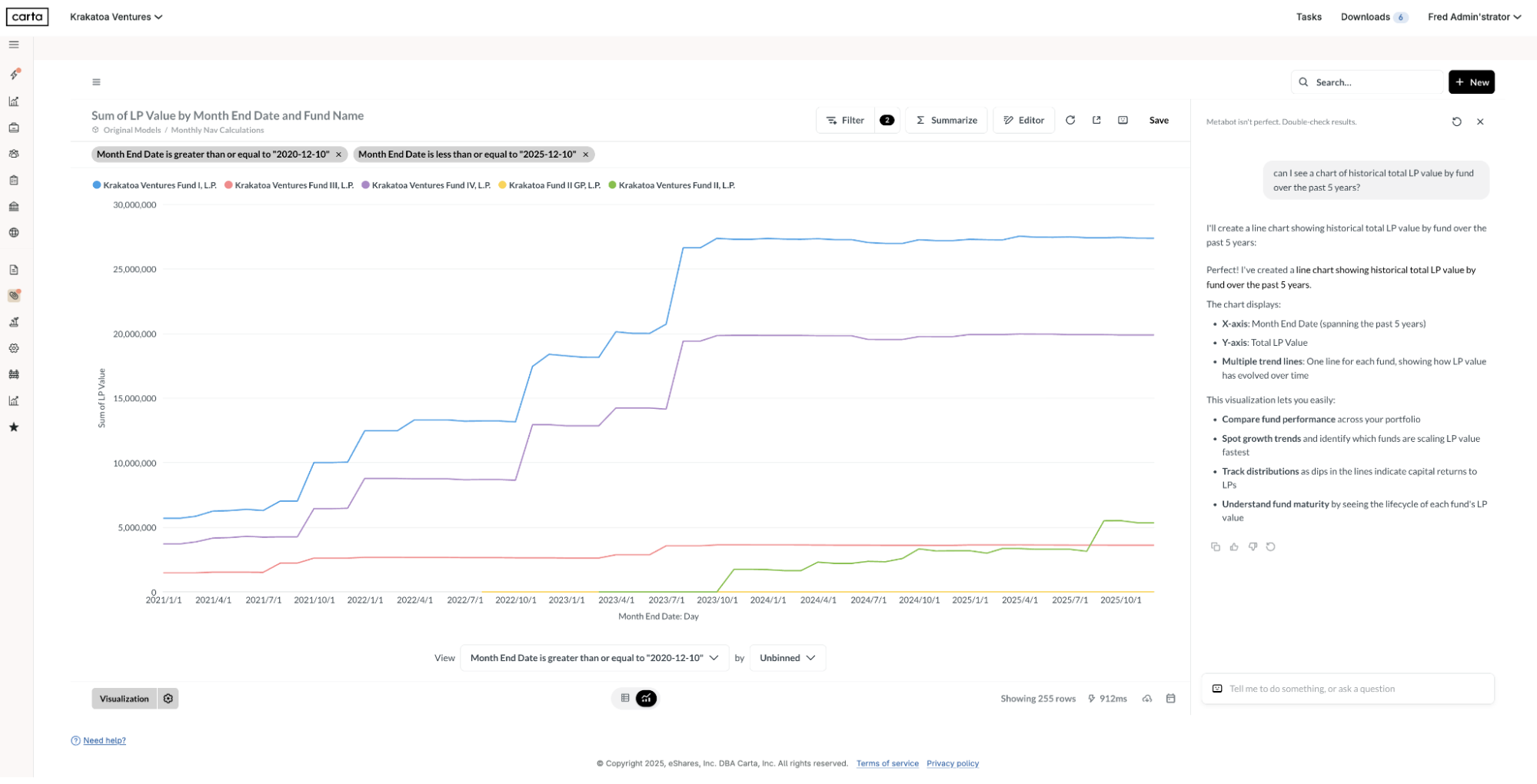
Task: Click the open-in-new-window icon in toolbar
Action: (x=1096, y=120)
